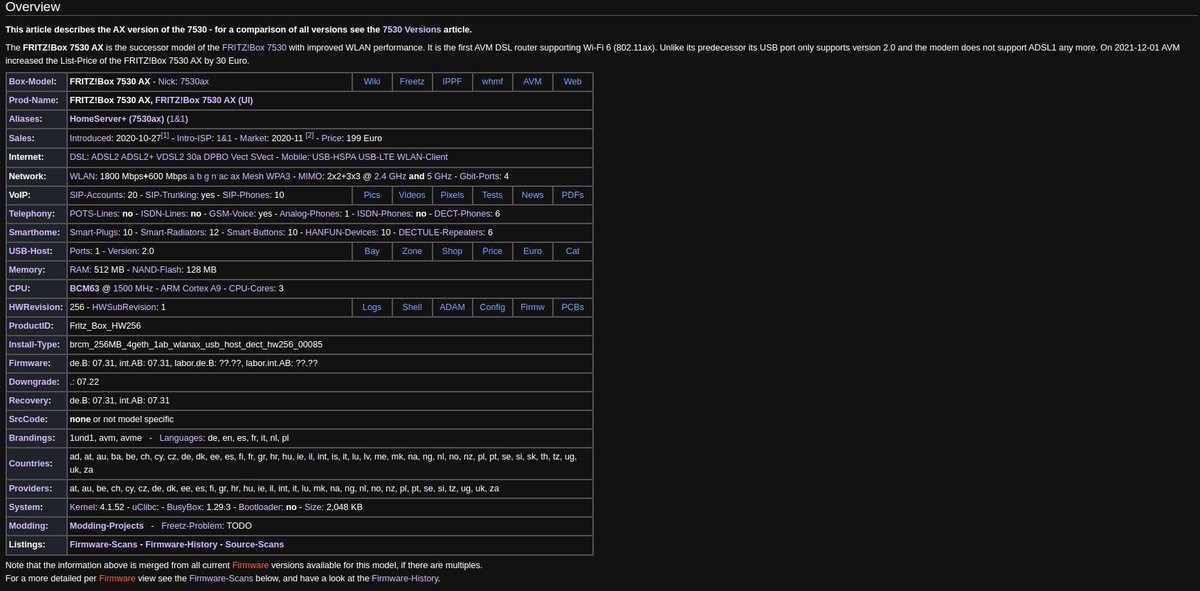
Task: Open the News link
Action: pyautogui.click(x=532, y=195)
